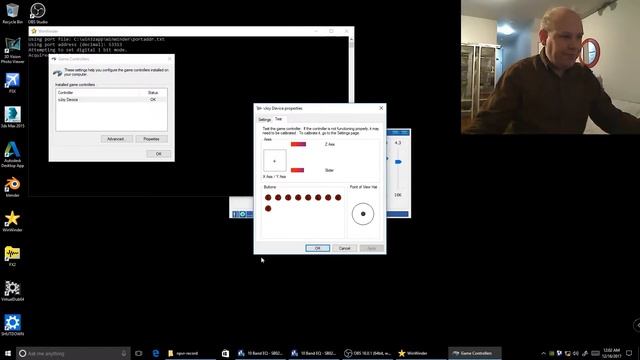Click the blue EQ band slider thumb
Image resolution: width=640 pixels, height=360 pixels.
pos(398,162)
